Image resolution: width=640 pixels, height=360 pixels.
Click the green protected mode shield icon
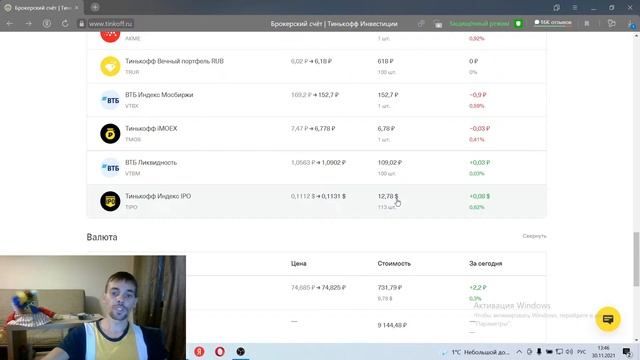point(518,24)
